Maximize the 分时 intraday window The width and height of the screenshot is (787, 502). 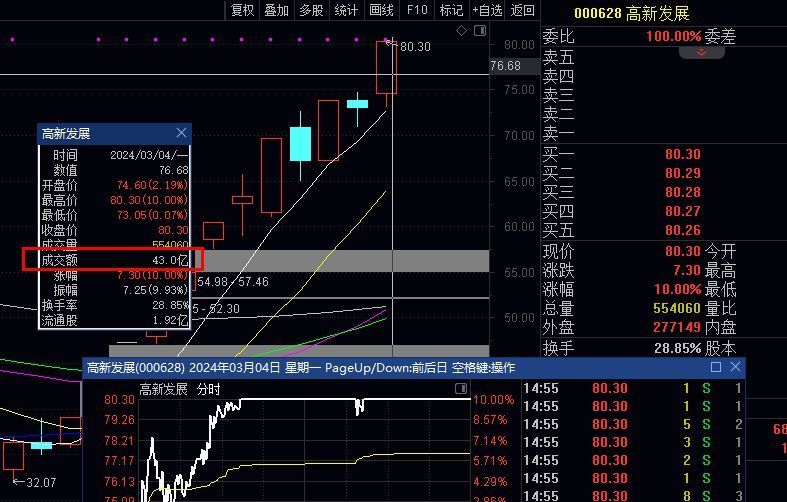[716, 367]
